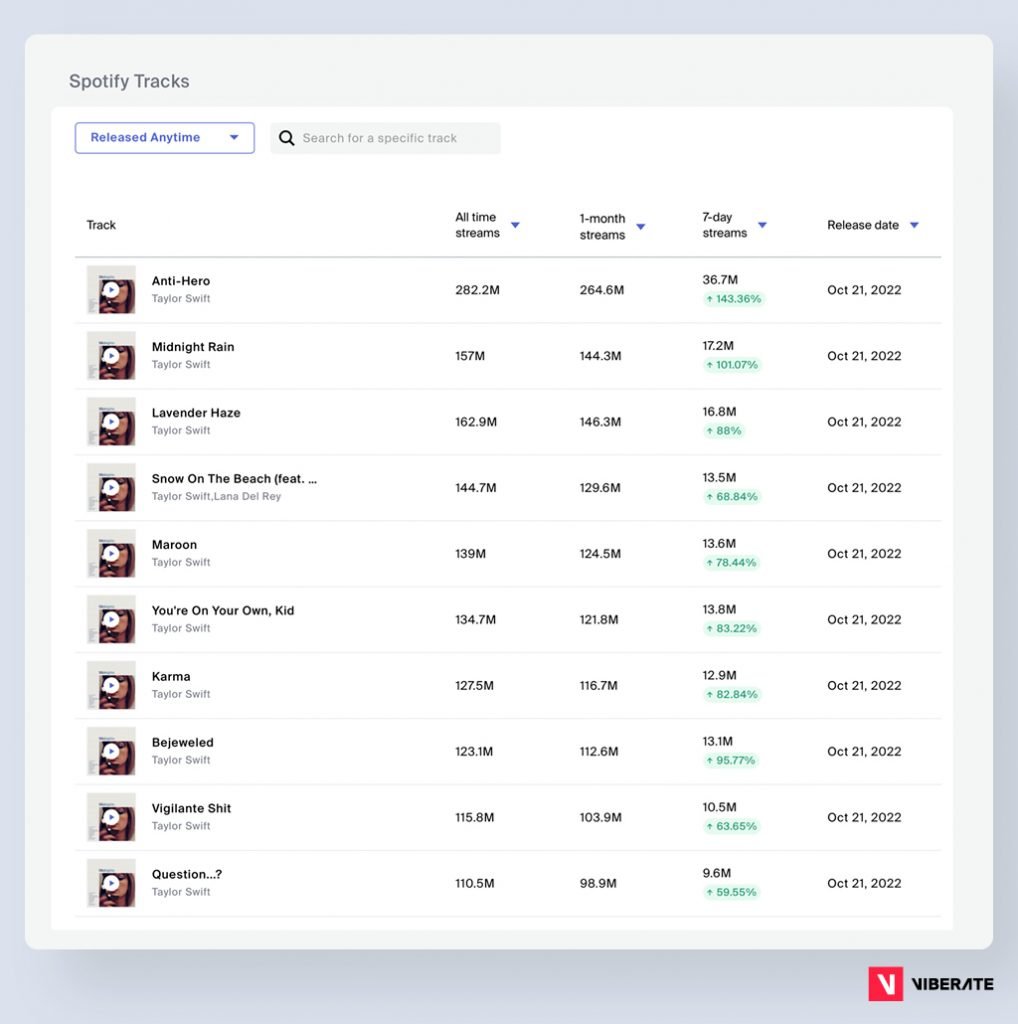Sort by All time streams arrow
Viewport: 1018px width, 1024px height.
click(515, 225)
